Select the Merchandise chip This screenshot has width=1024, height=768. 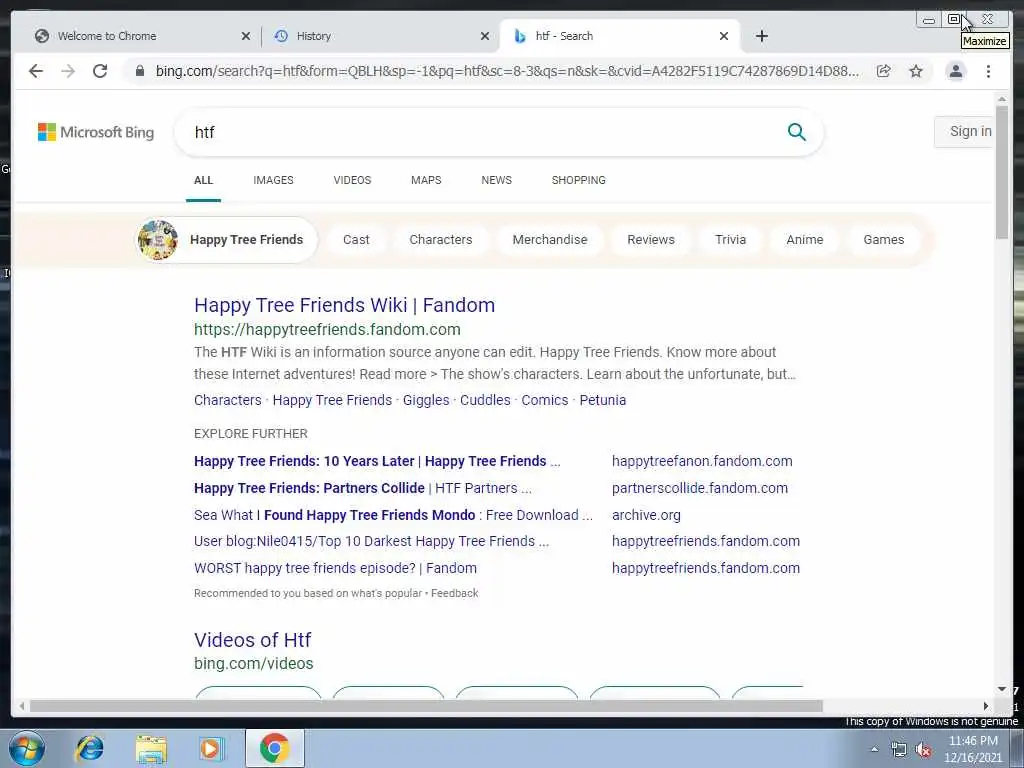(550, 240)
